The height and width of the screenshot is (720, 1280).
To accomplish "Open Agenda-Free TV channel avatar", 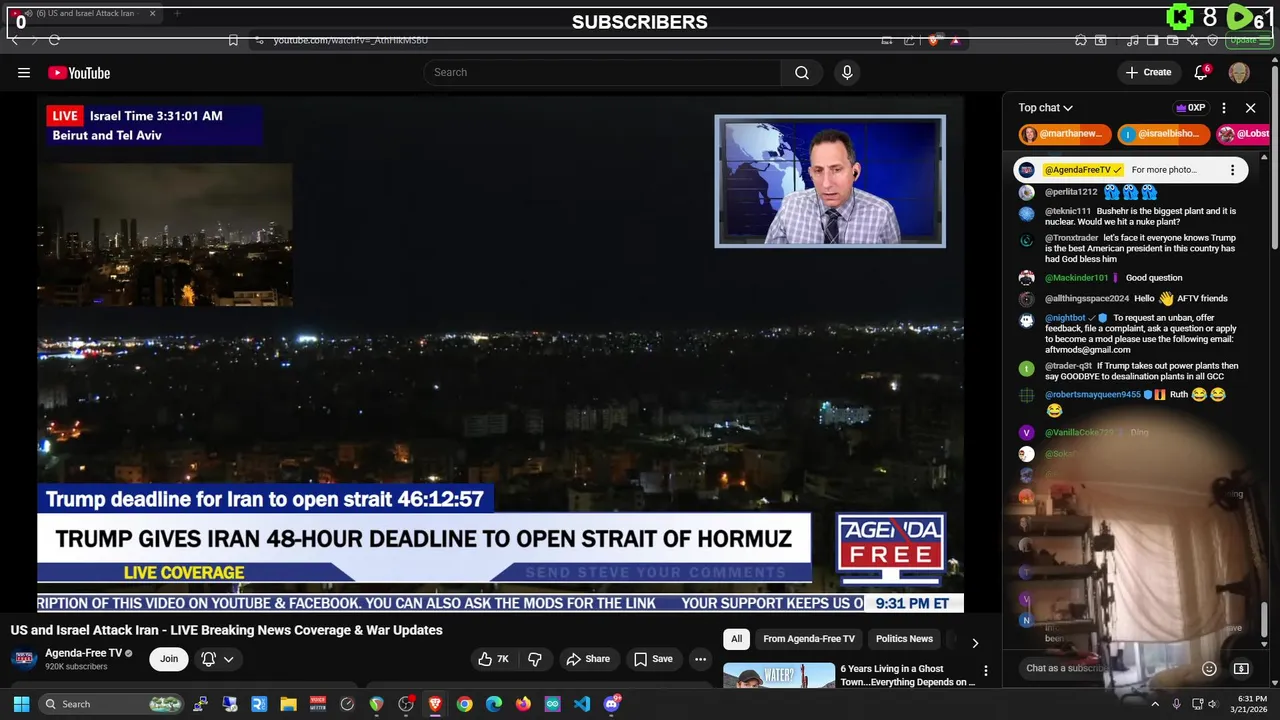I will tap(24, 658).
